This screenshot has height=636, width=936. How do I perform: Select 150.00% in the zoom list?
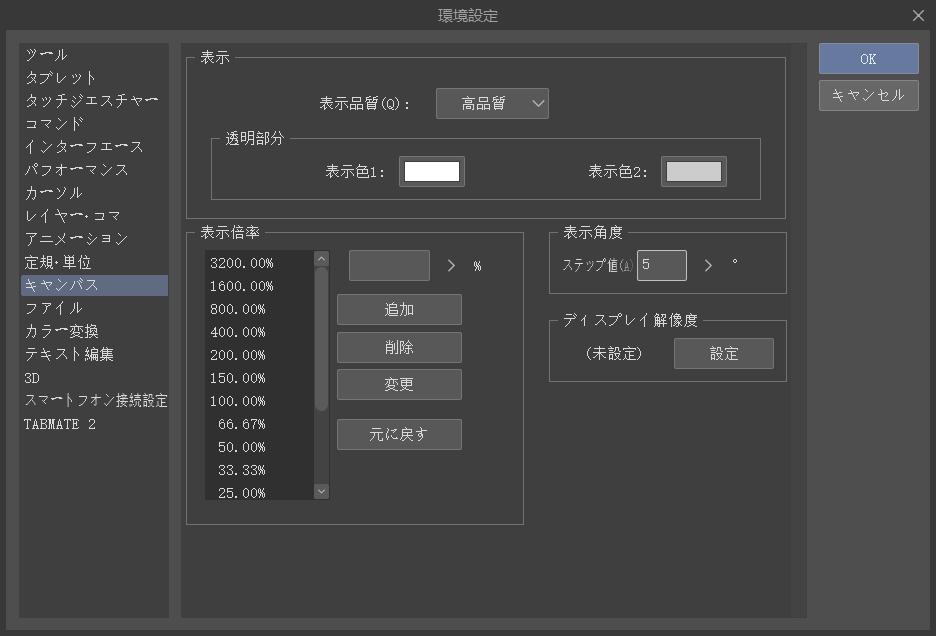(x=259, y=378)
